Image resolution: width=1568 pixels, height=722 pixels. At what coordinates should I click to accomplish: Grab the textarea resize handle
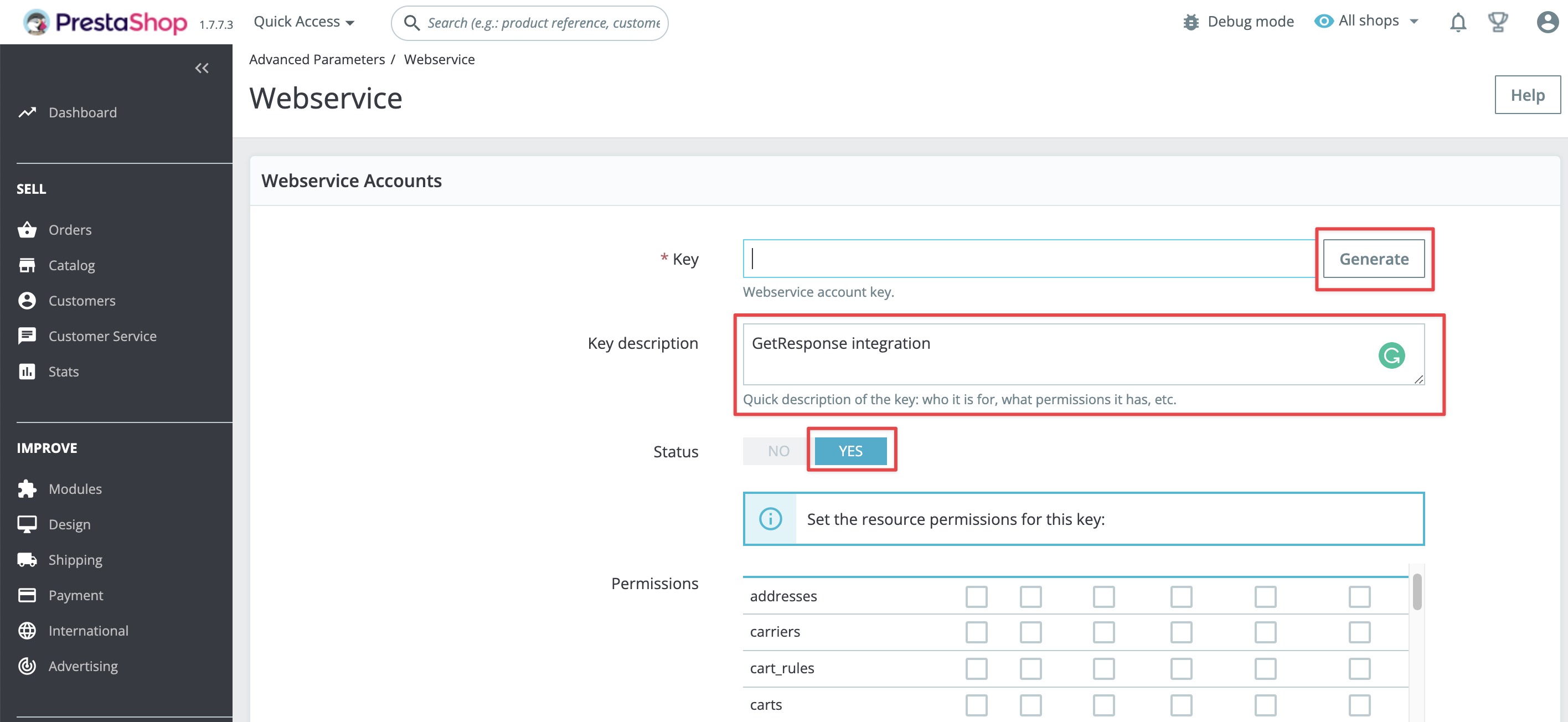tap(1419, 379)
